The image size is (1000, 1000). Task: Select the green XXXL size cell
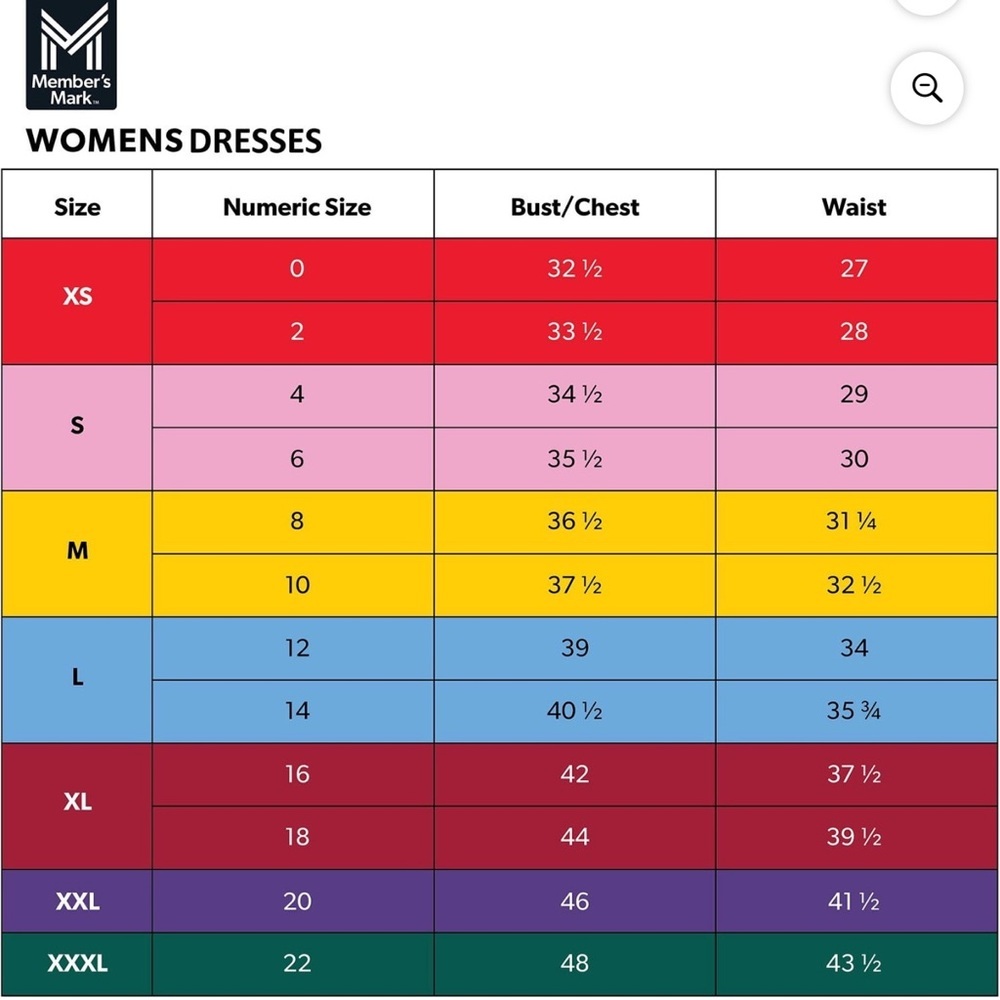coord(77,964)
